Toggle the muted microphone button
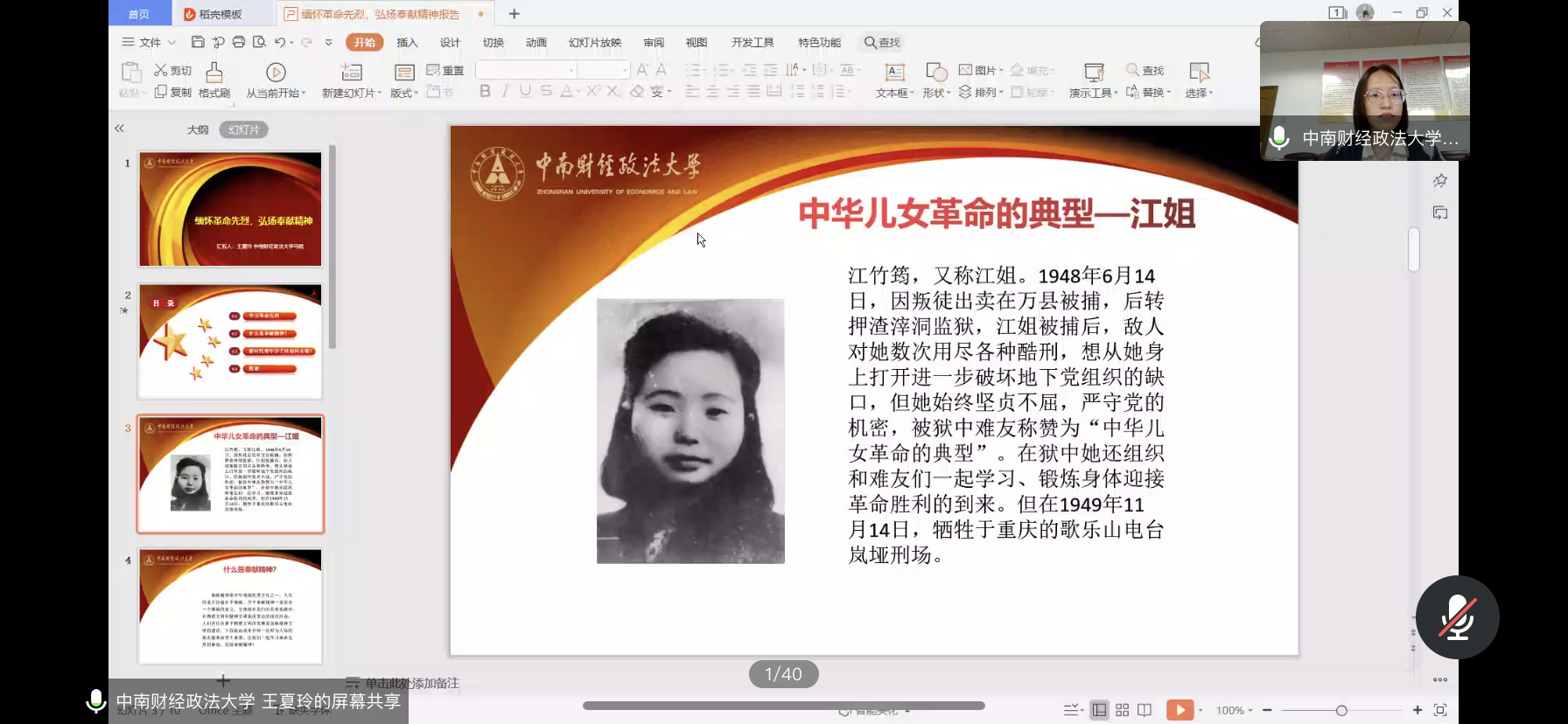 click(x=1457, y=617)
